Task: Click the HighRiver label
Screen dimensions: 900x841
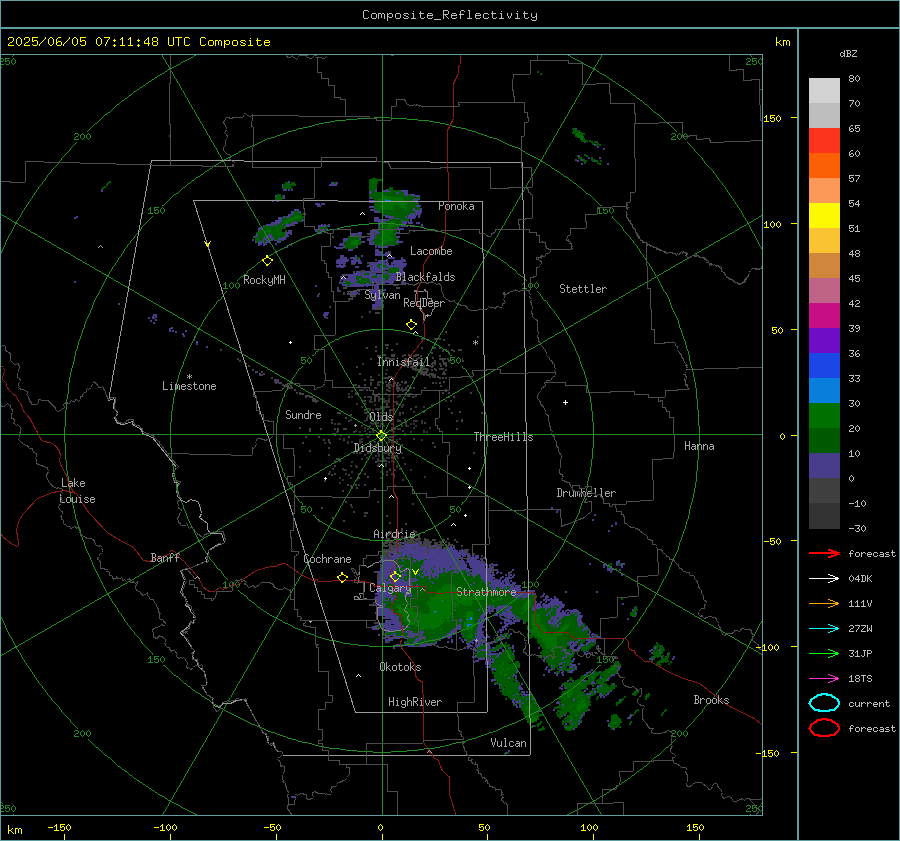Action: click(415, 702)
